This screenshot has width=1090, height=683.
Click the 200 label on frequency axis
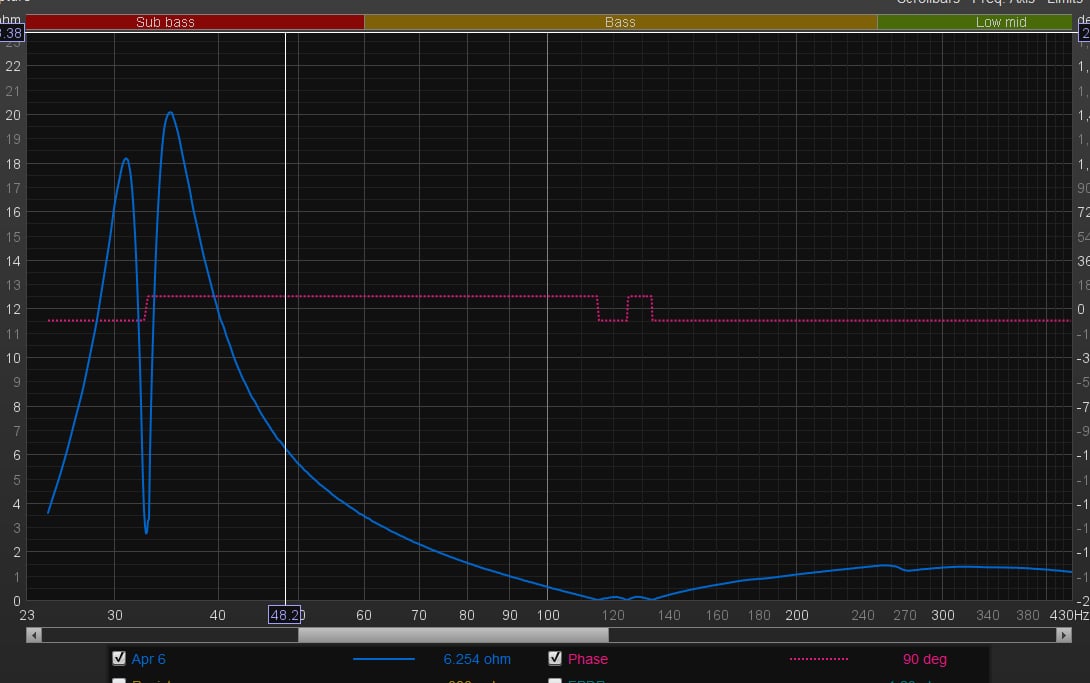(x=797, y=615)
